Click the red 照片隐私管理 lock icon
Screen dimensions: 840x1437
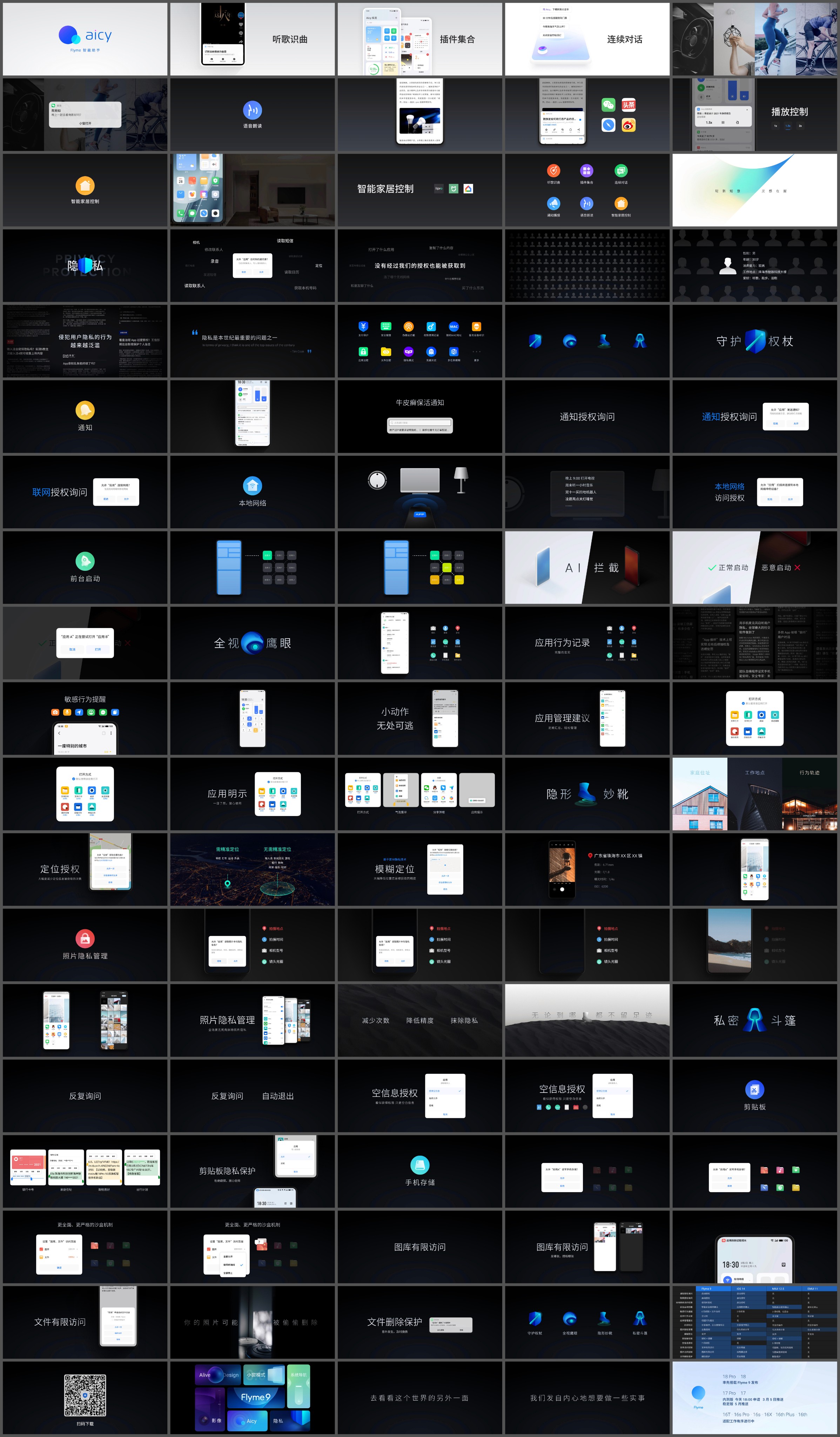pyautogui.click(x=85, y=938)
